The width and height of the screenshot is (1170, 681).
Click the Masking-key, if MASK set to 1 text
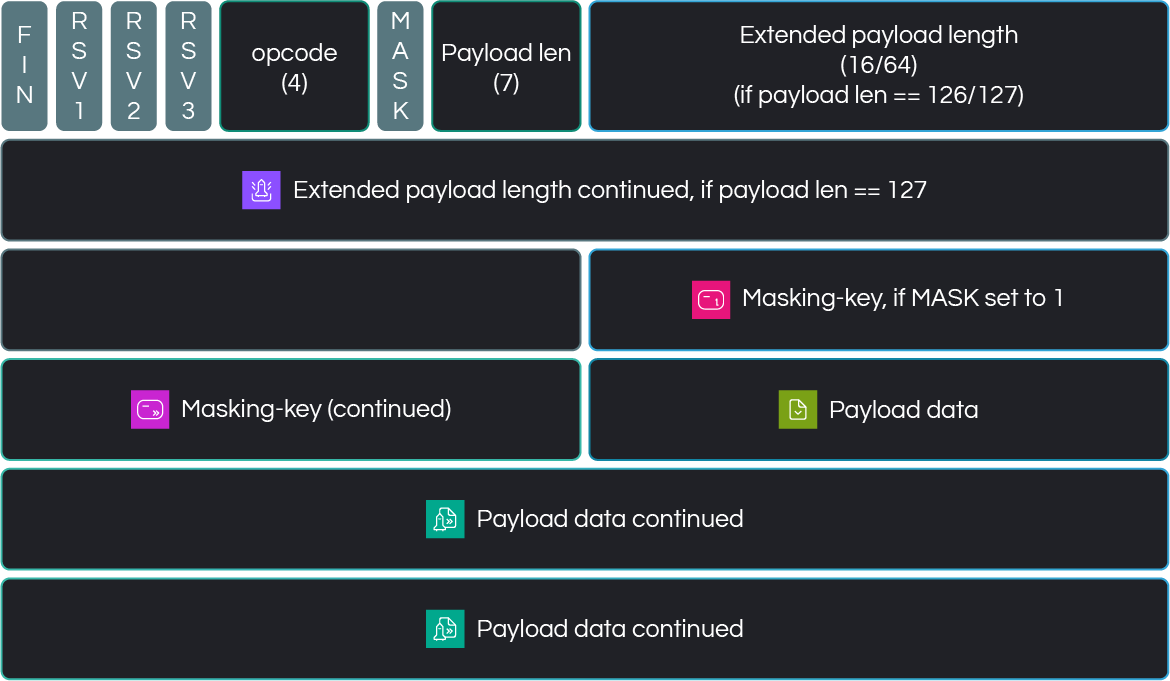pos(902,298)
